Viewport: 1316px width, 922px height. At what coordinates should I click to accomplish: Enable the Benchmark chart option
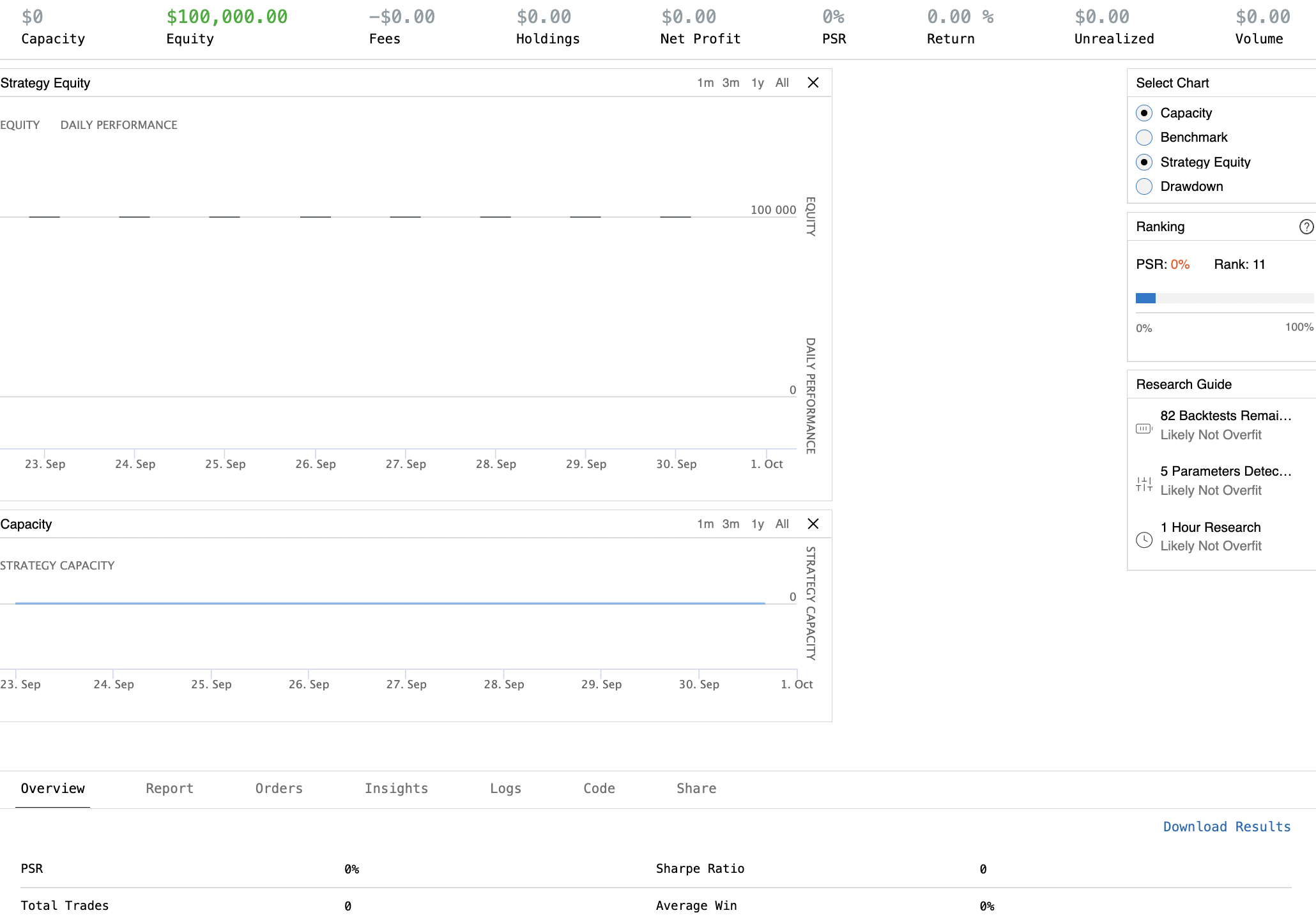[x=1144, y=137]
